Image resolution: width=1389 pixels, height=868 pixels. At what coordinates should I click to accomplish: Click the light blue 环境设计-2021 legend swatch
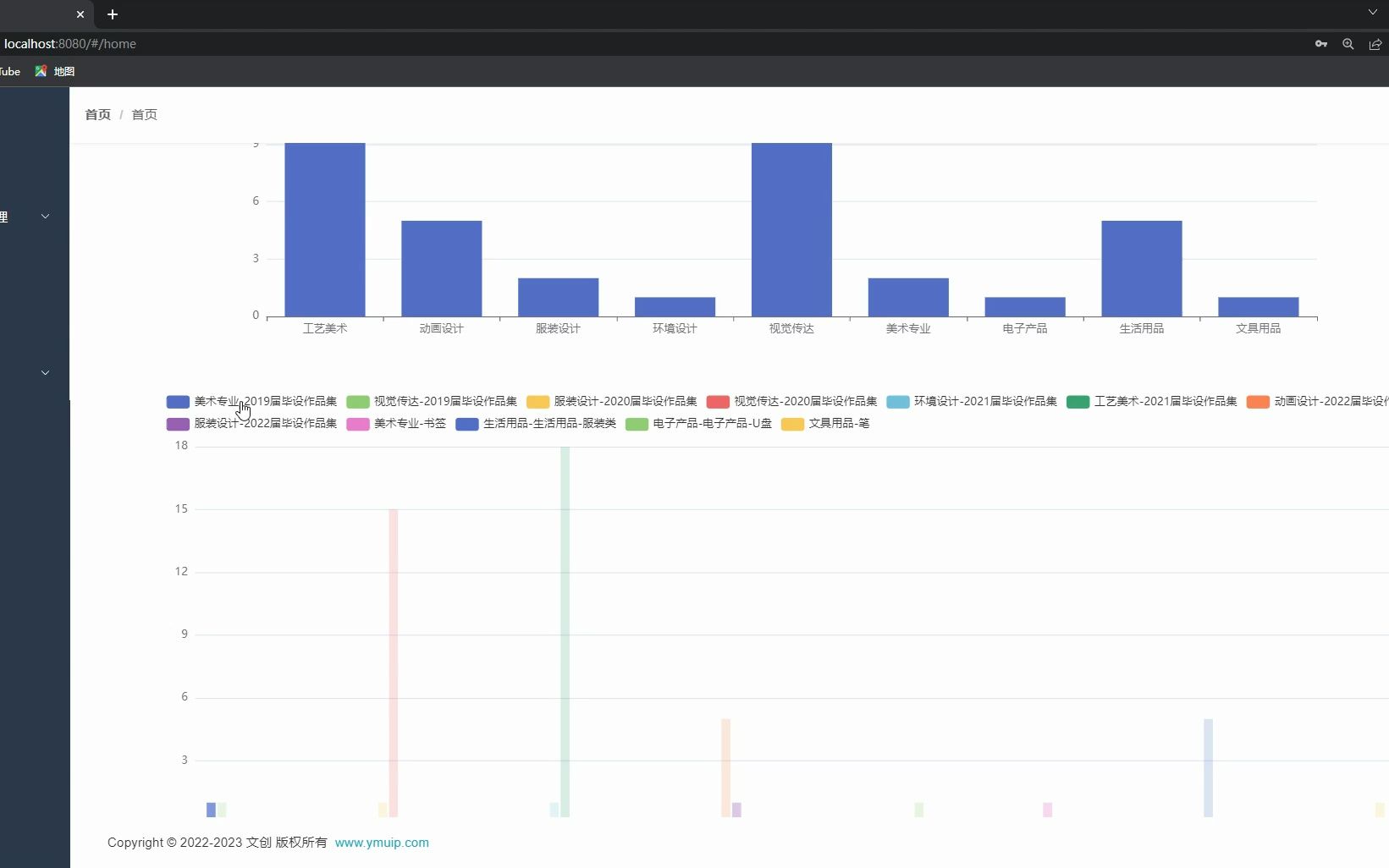[898, 402]
